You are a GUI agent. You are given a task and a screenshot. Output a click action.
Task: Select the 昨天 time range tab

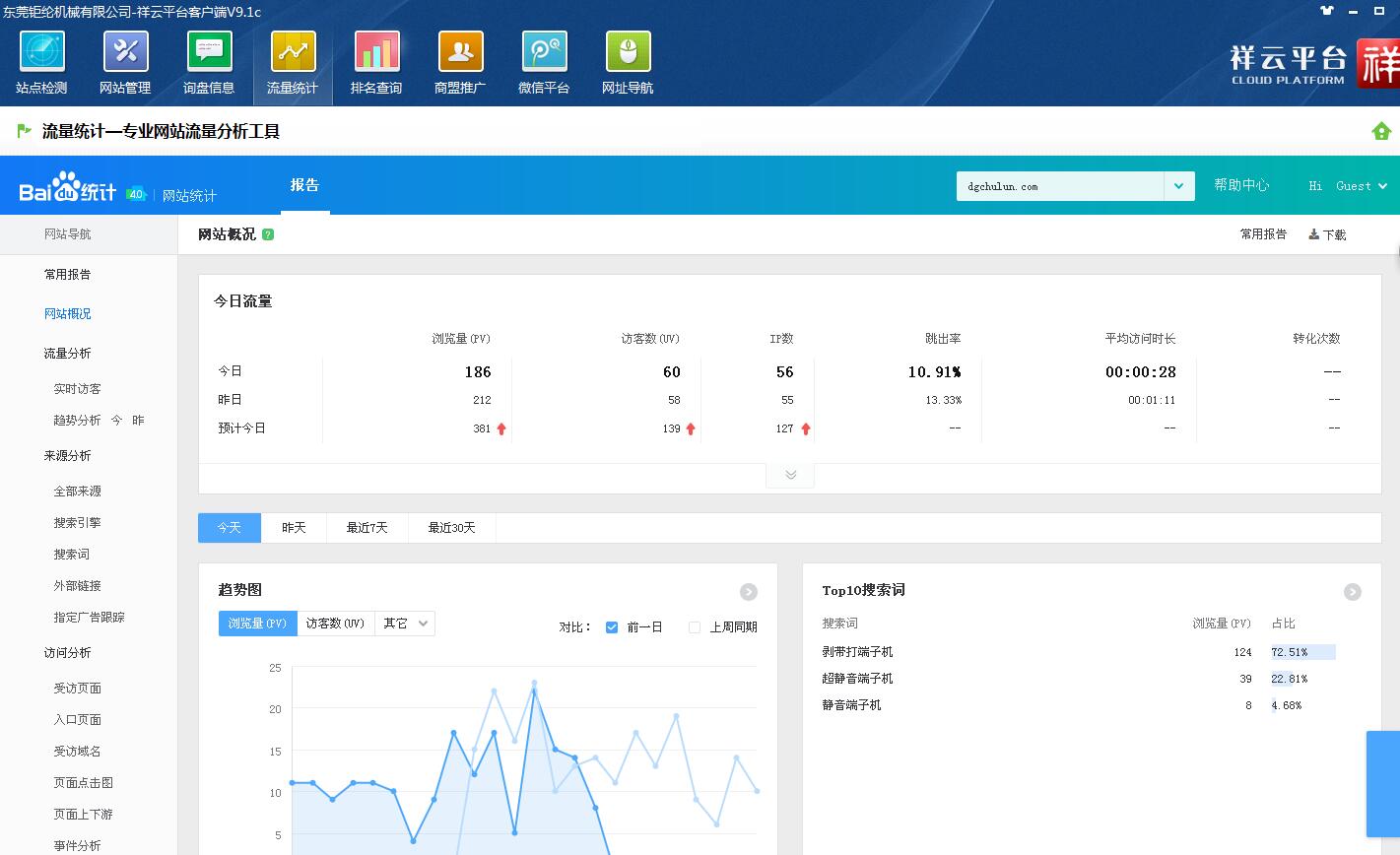click(294, 528)
